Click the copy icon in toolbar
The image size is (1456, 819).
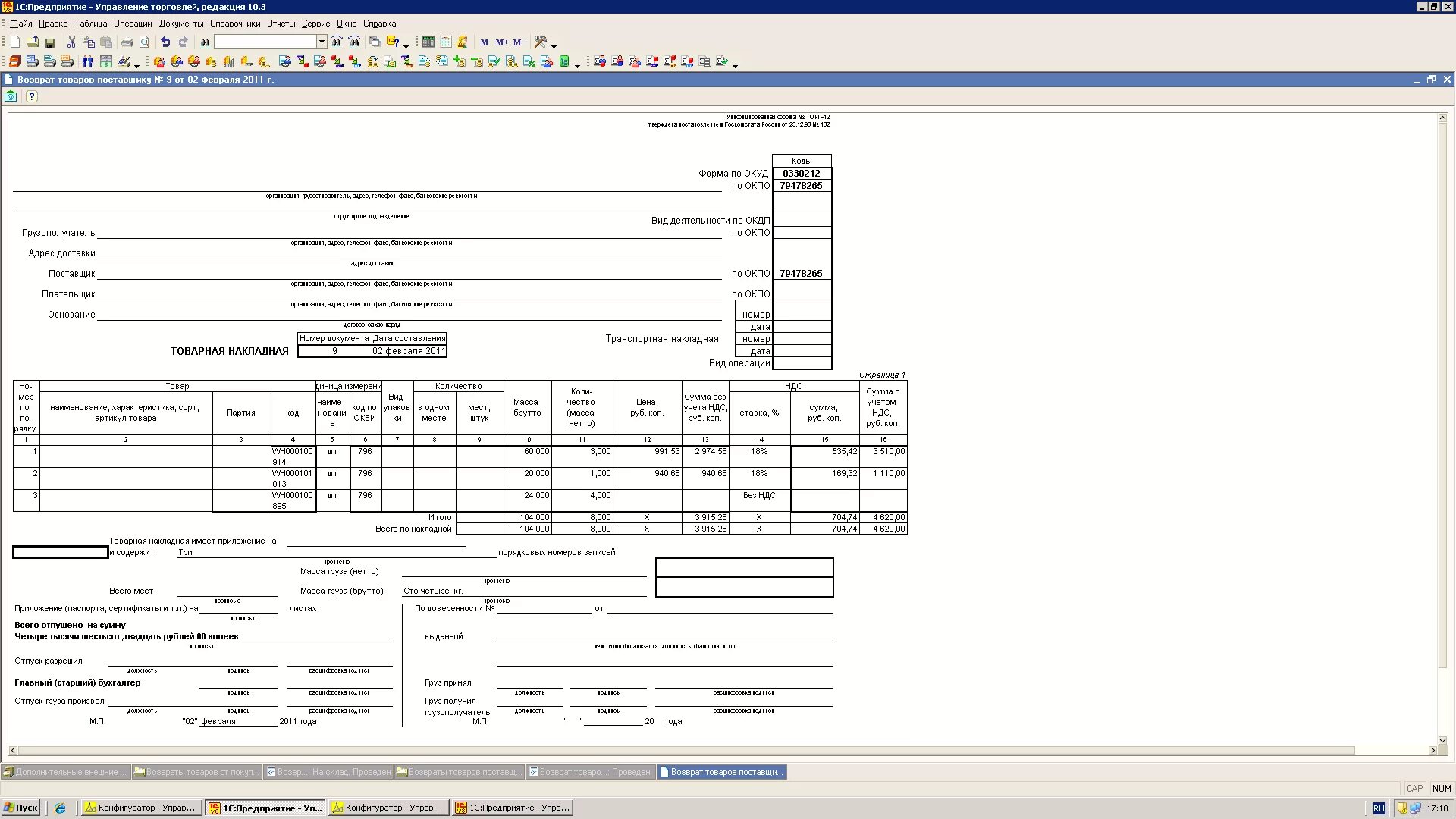tap(89, 42)
